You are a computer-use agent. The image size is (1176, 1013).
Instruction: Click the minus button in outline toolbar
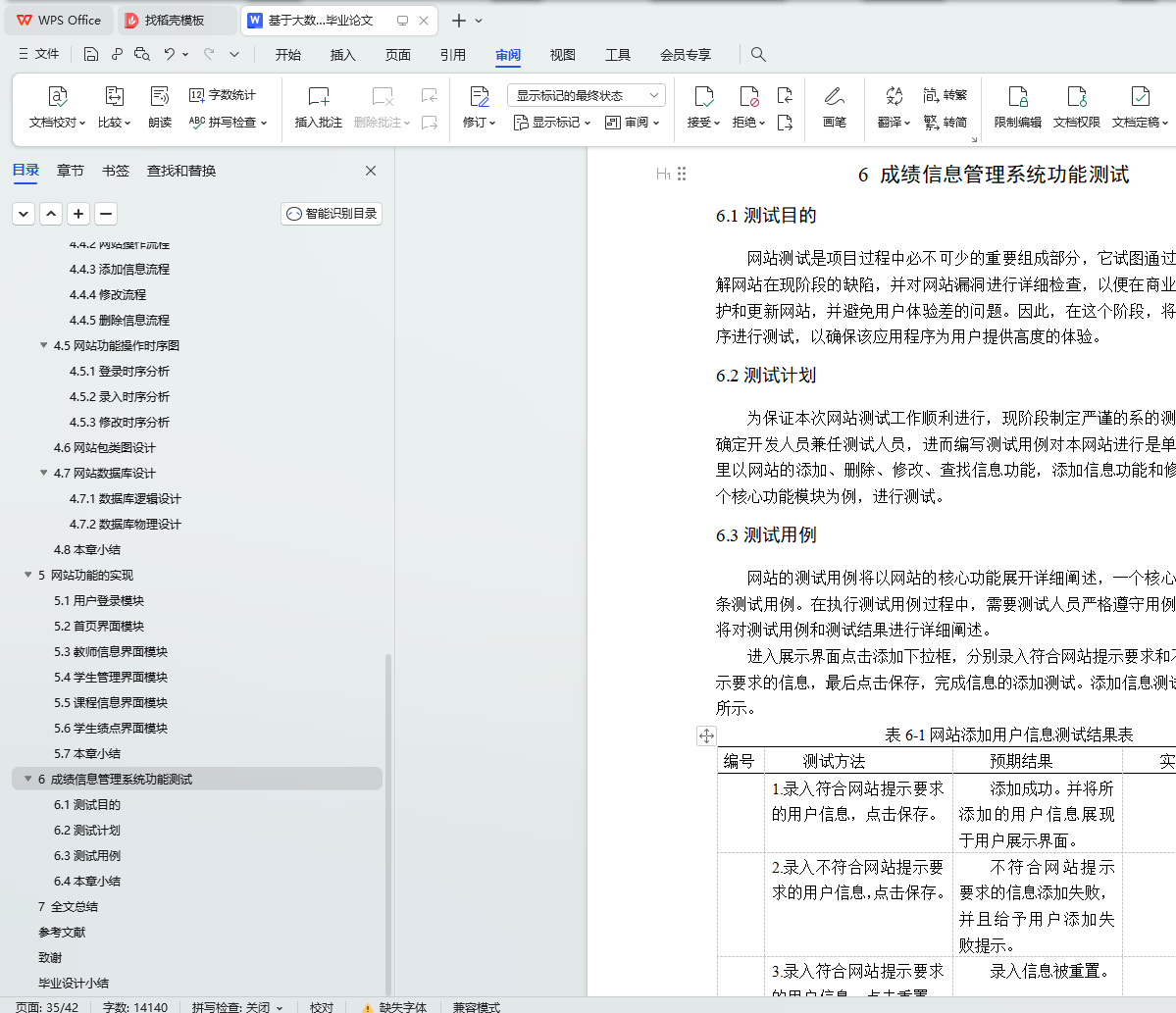[107, 214]
